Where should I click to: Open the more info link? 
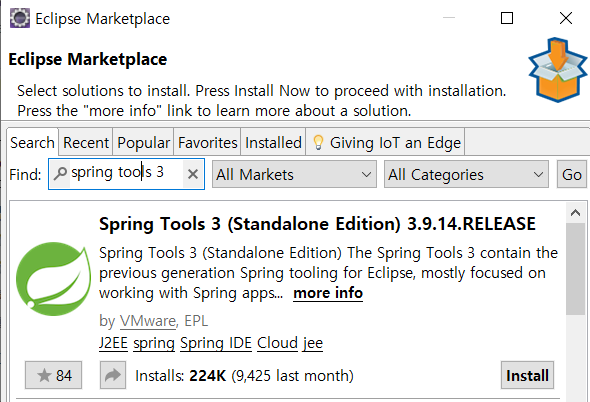click(x=328, y=293)
